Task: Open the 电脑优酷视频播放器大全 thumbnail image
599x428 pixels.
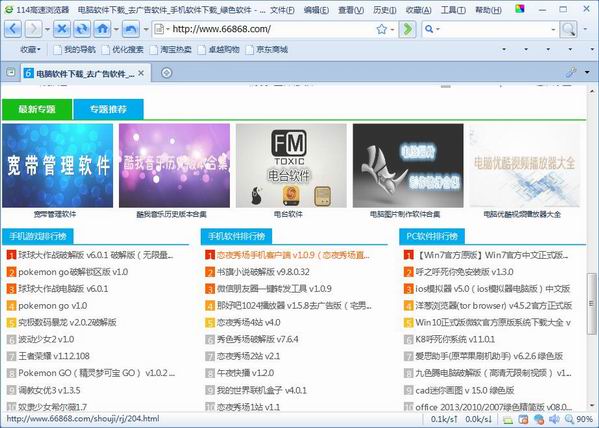Action: tap(525, 165)
